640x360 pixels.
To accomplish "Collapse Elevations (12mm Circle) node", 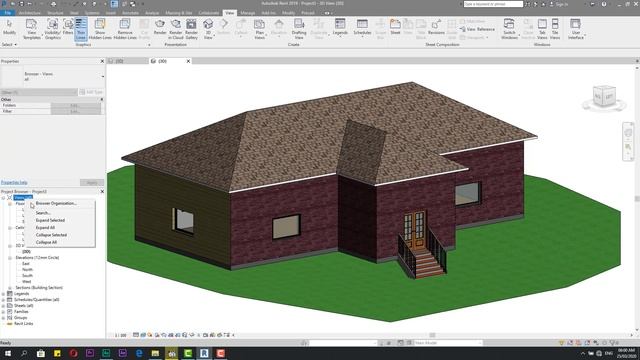I will coord(10,258).
